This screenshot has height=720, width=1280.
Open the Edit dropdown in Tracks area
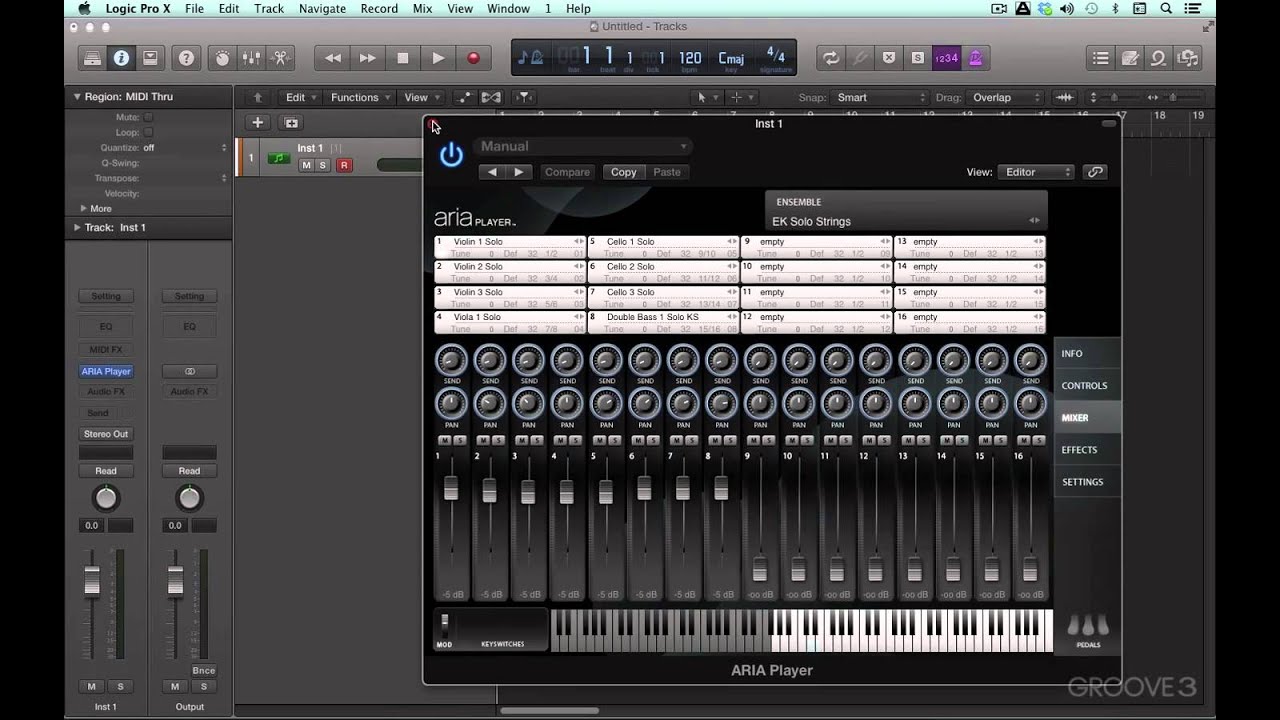click(301, 97)
